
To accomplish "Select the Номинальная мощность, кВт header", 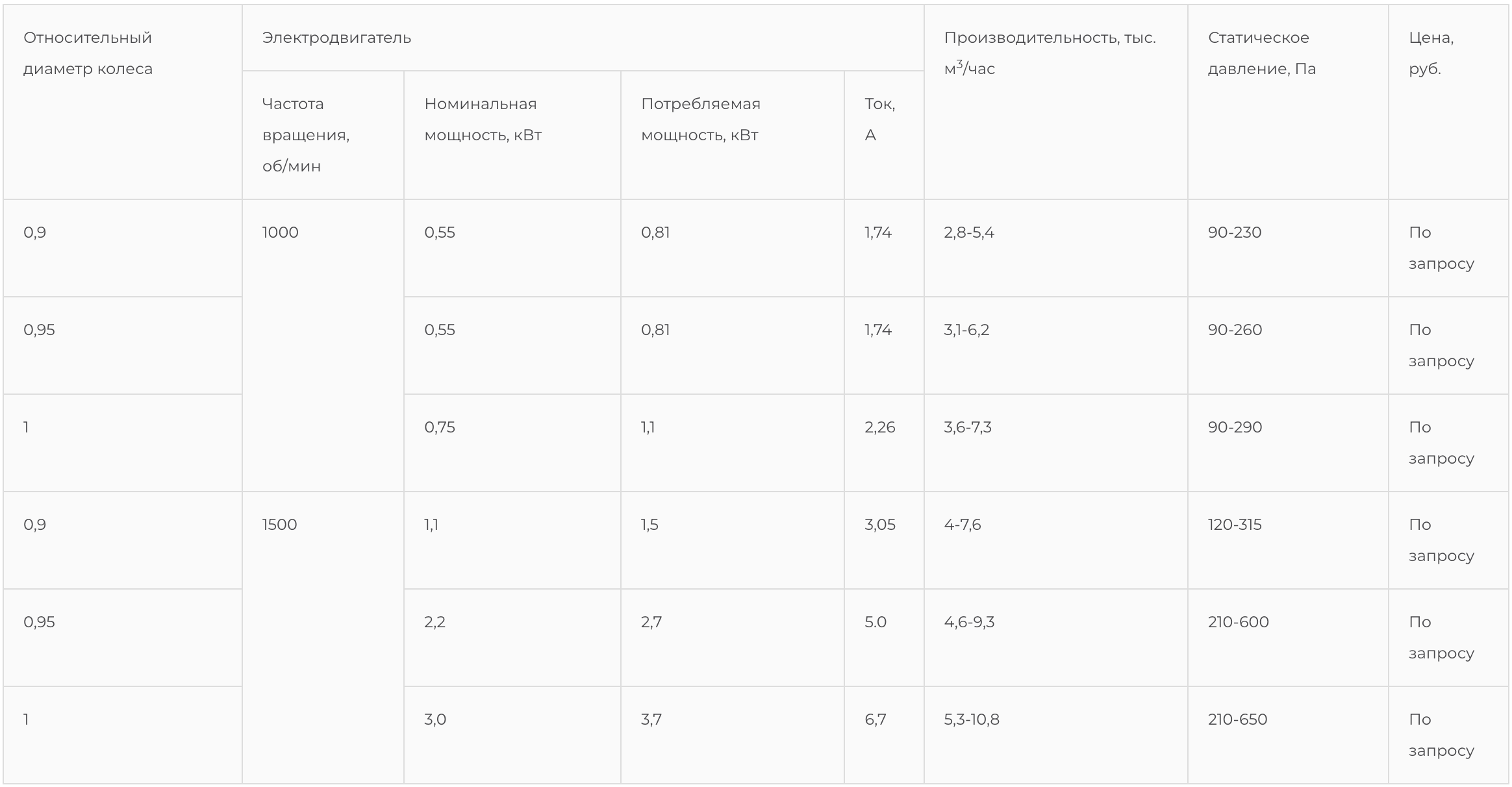I will [x=483, y=119].
